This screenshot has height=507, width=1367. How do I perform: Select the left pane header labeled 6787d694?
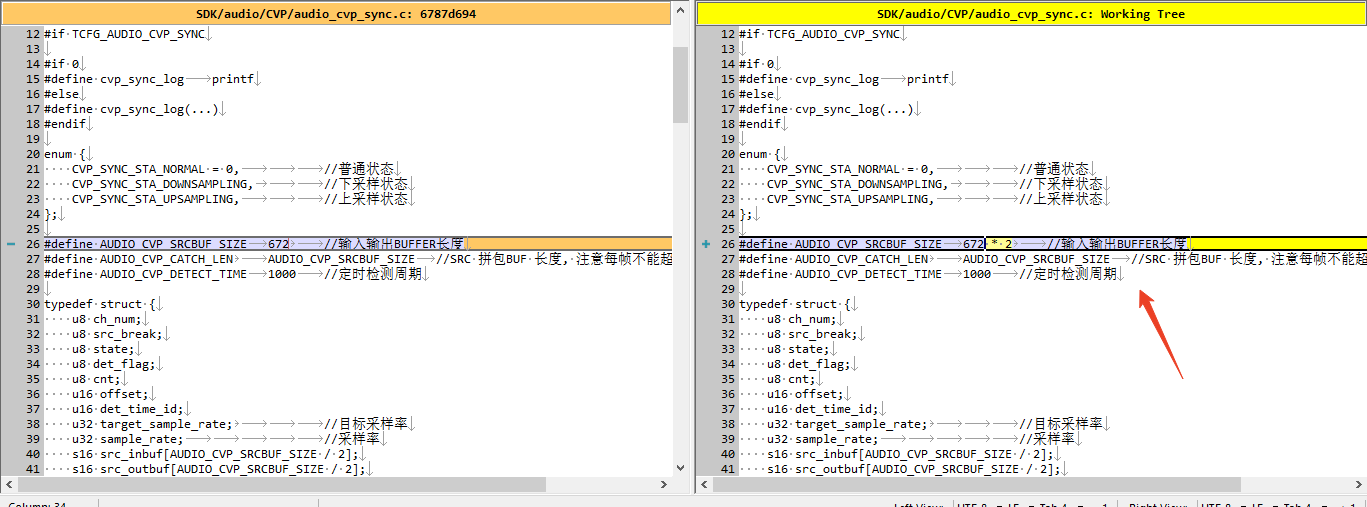coord(335,14)
